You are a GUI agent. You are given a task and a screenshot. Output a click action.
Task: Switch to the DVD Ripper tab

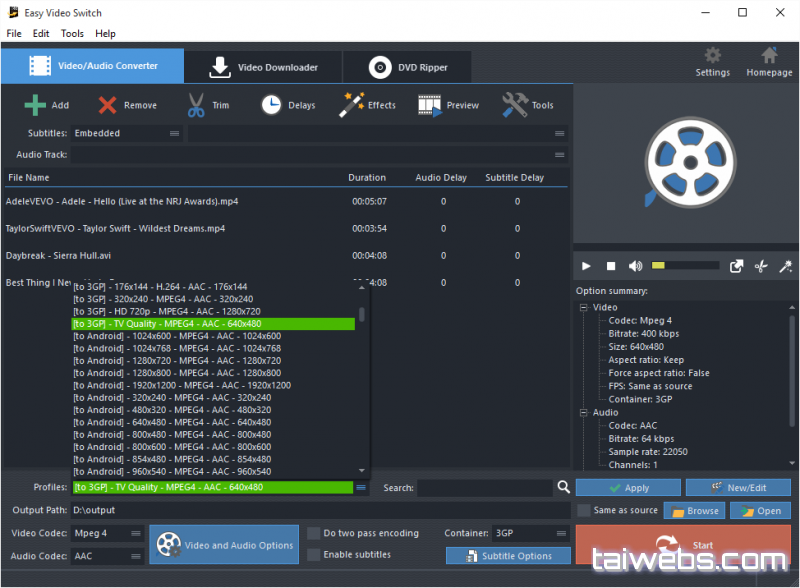[x=408, y=67]
